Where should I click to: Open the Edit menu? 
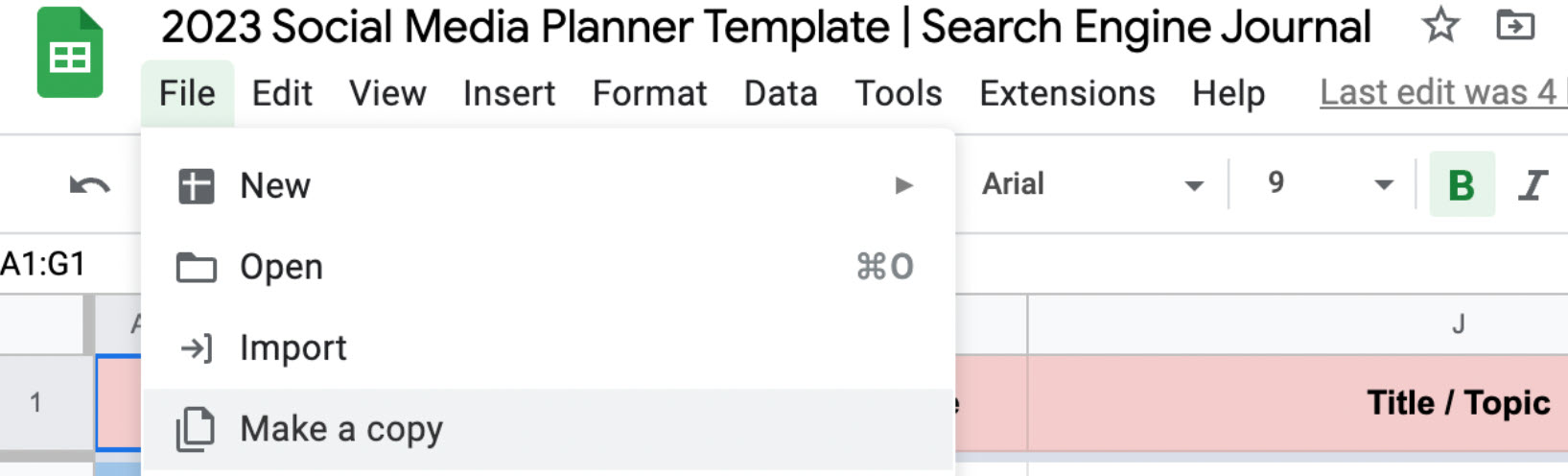282,93
